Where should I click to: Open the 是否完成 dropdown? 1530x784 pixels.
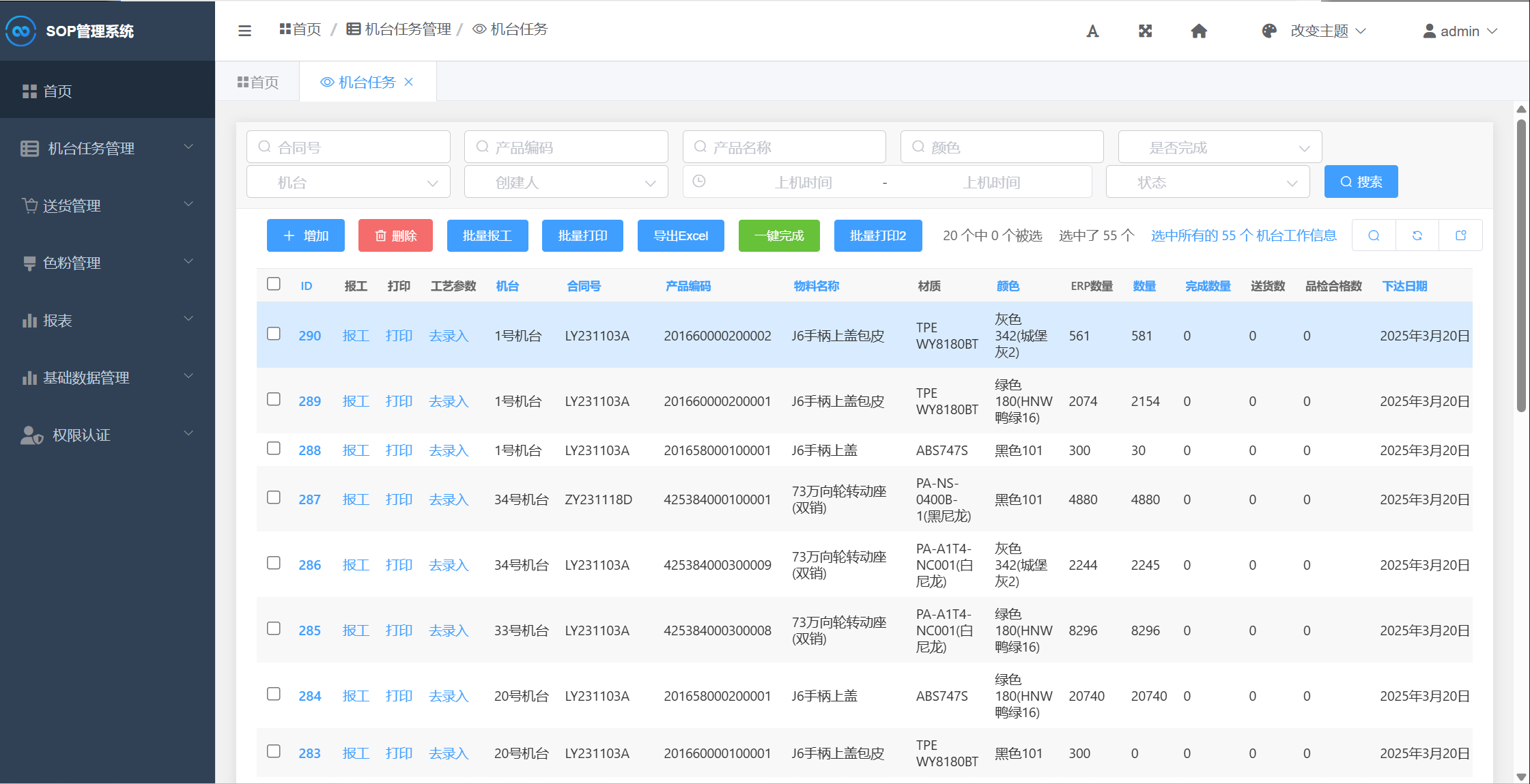point(1219,147)
